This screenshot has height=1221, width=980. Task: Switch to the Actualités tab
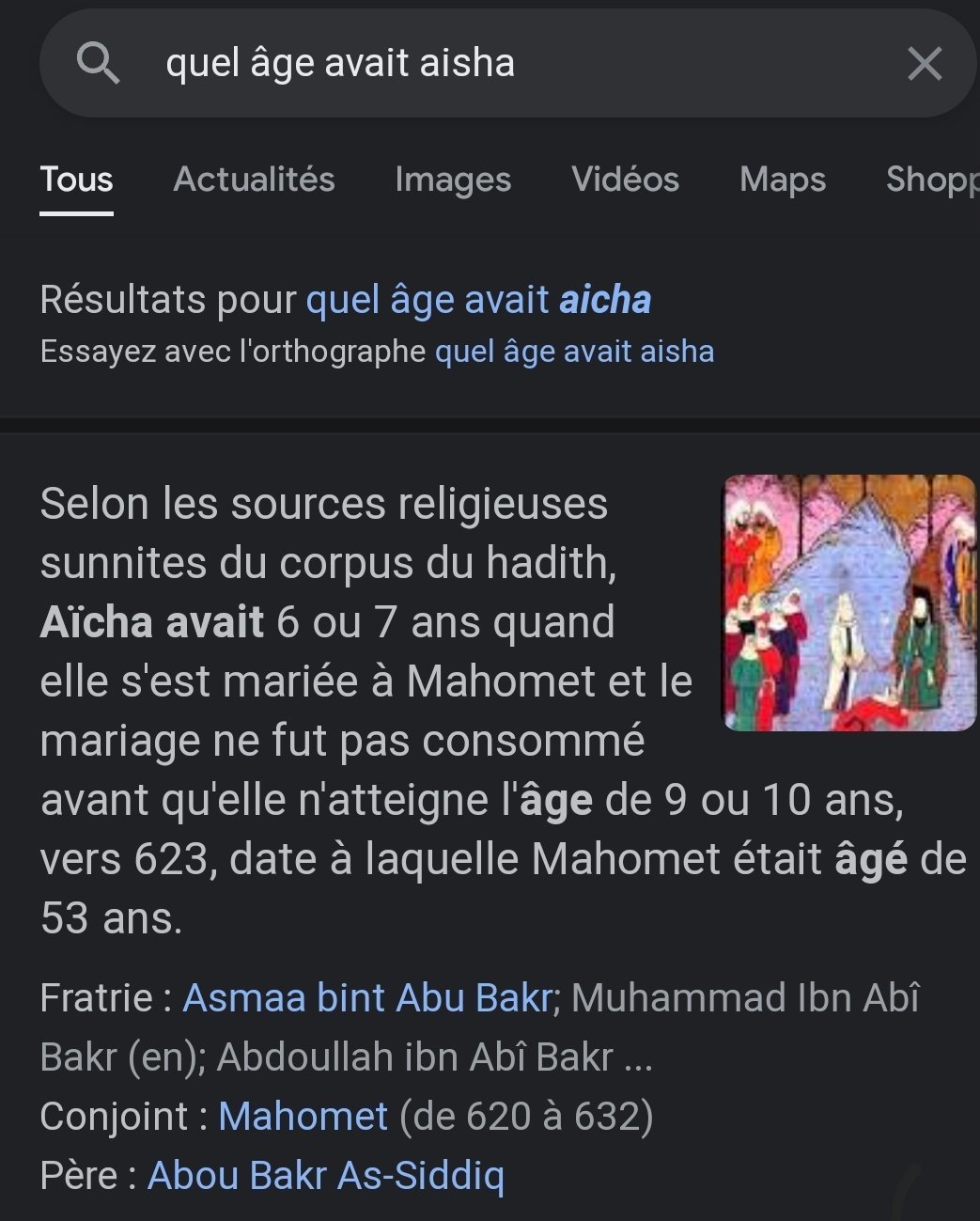[x=254, y=180]
